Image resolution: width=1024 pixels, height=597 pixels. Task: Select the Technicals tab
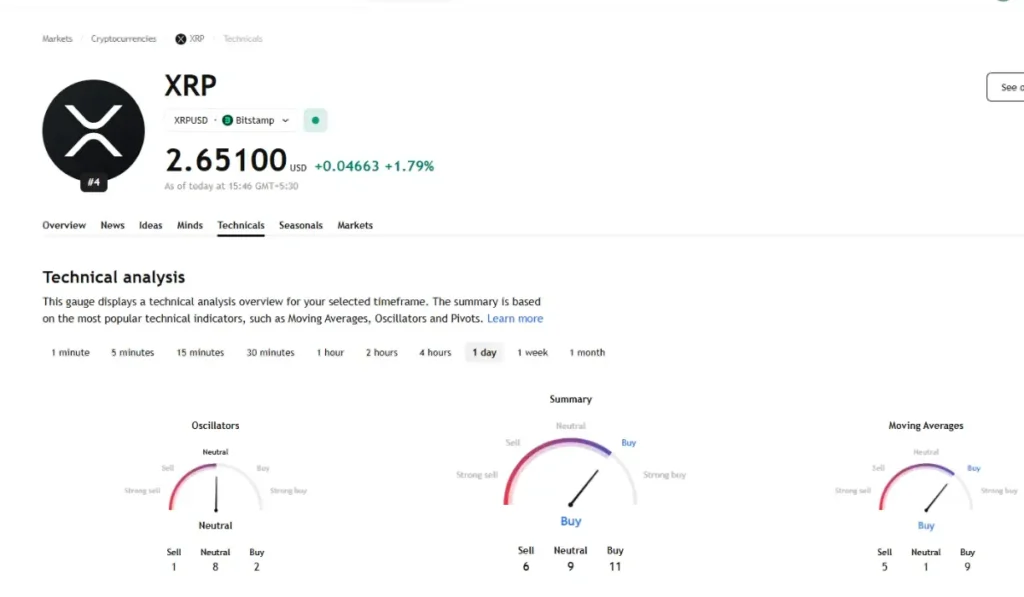241,225
